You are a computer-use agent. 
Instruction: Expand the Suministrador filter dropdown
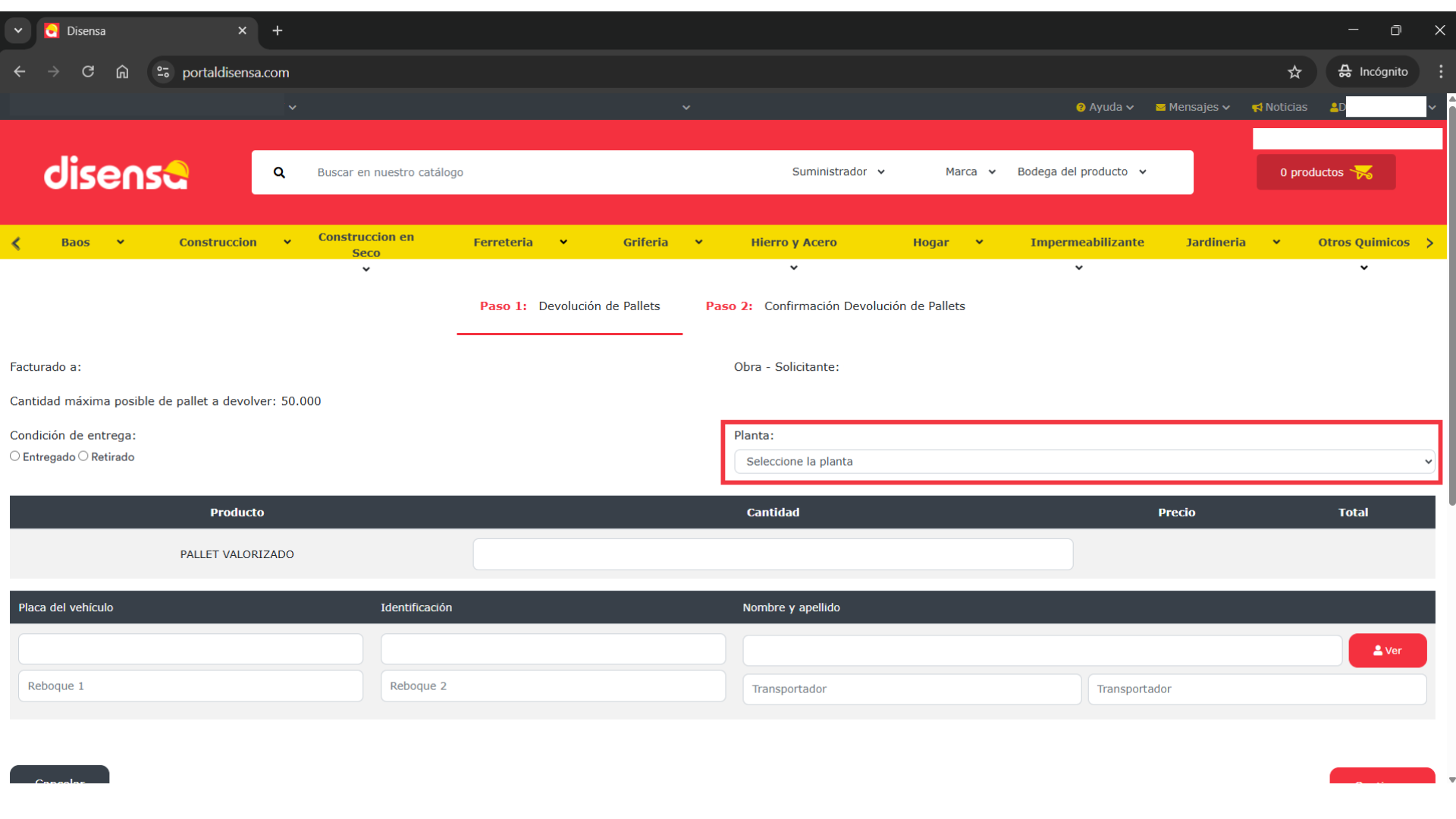838,172
